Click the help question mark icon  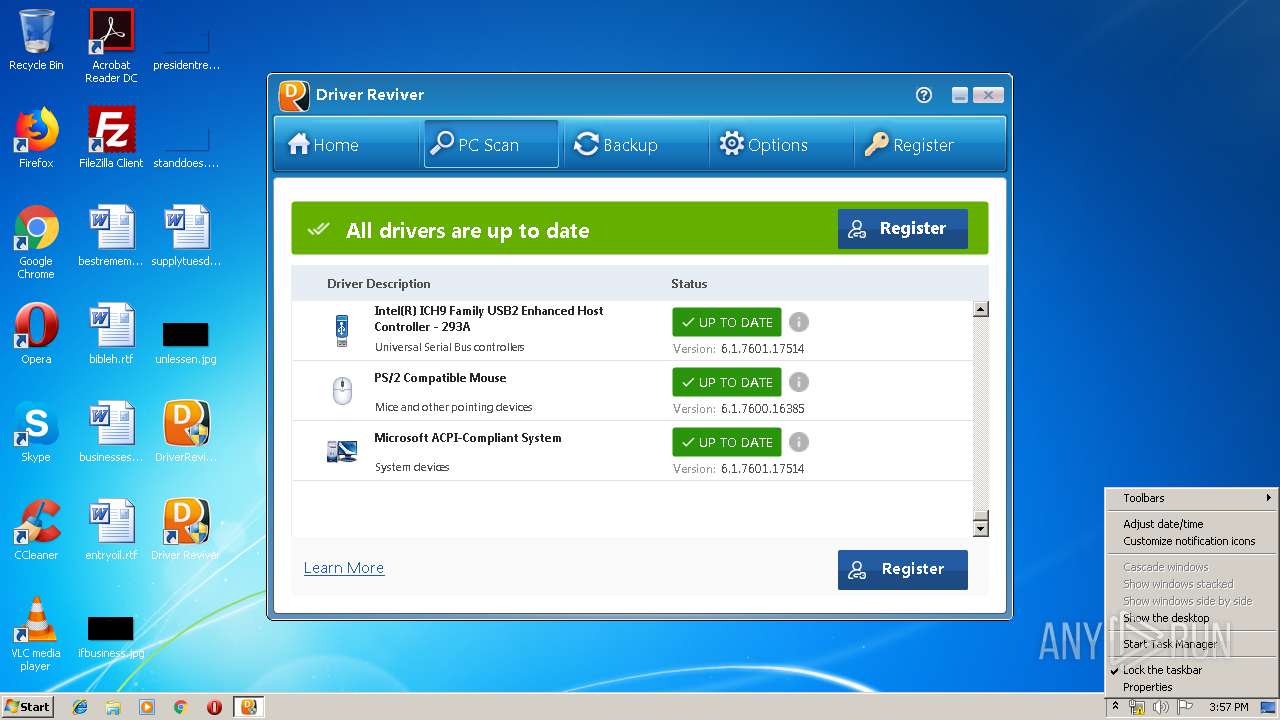[x=924, y=95]
